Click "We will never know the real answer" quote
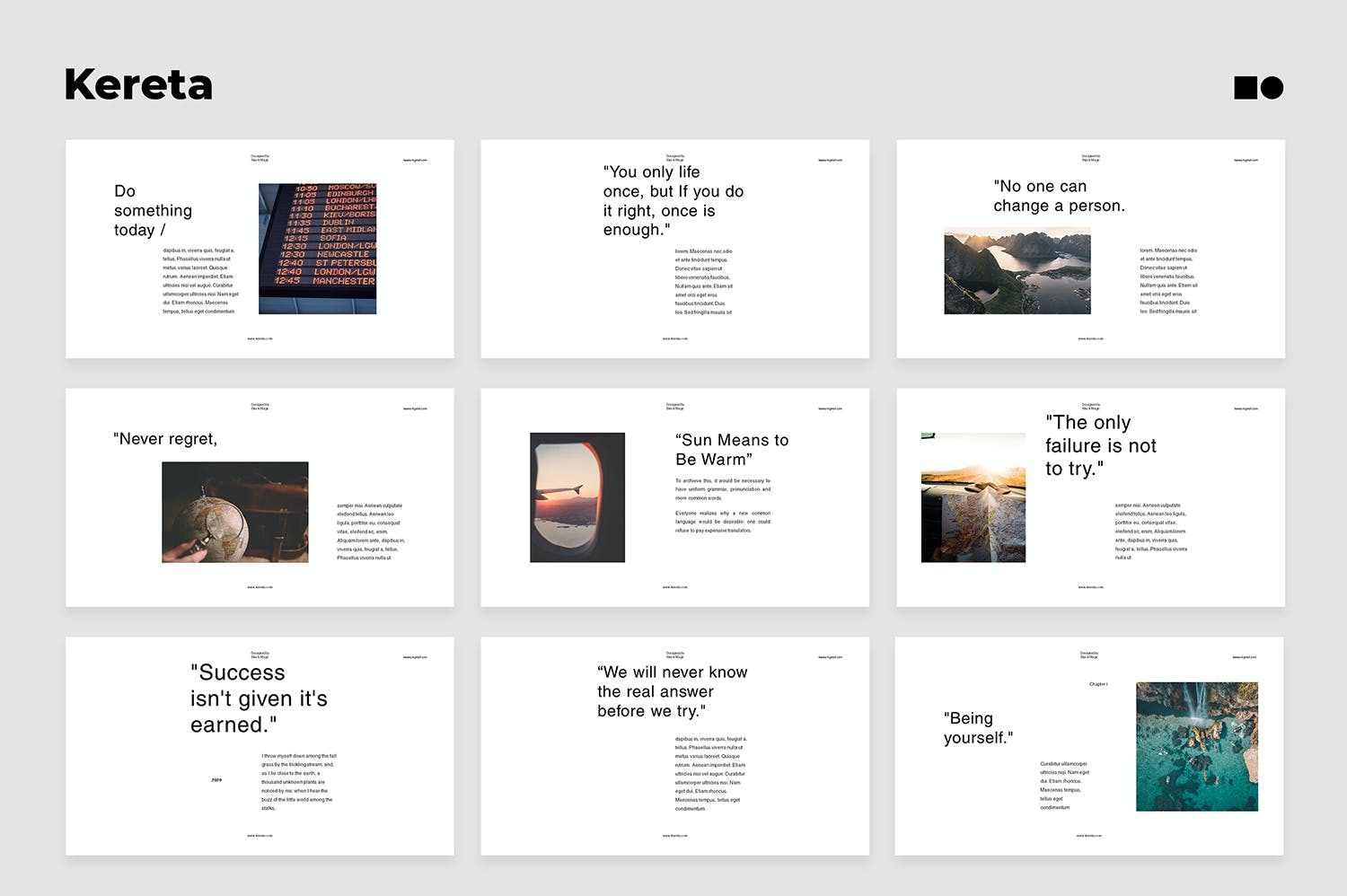1347x896 pixels. 672,691
